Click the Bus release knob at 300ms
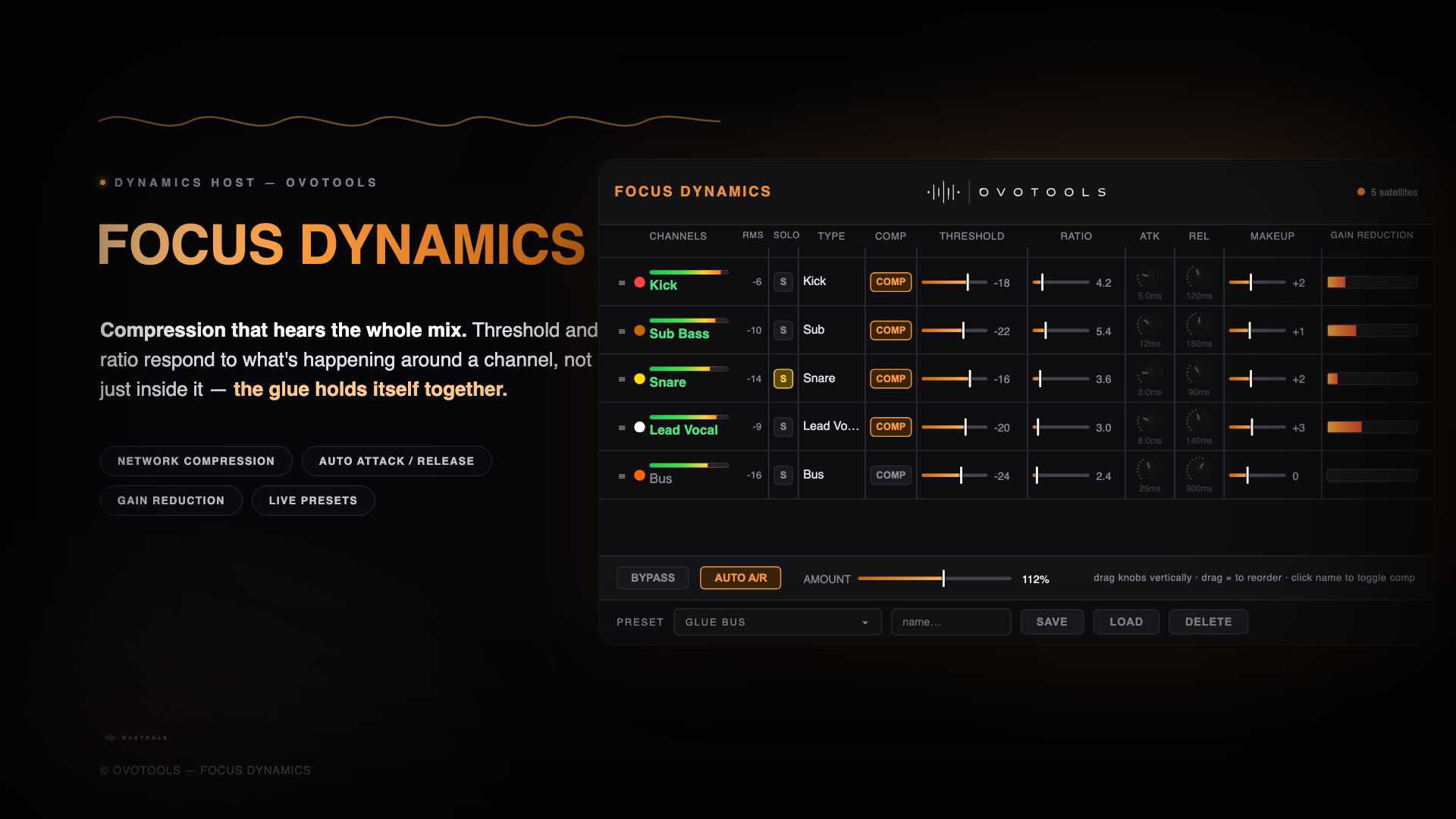This screenshot has height=819, width=1456. 1198,470
